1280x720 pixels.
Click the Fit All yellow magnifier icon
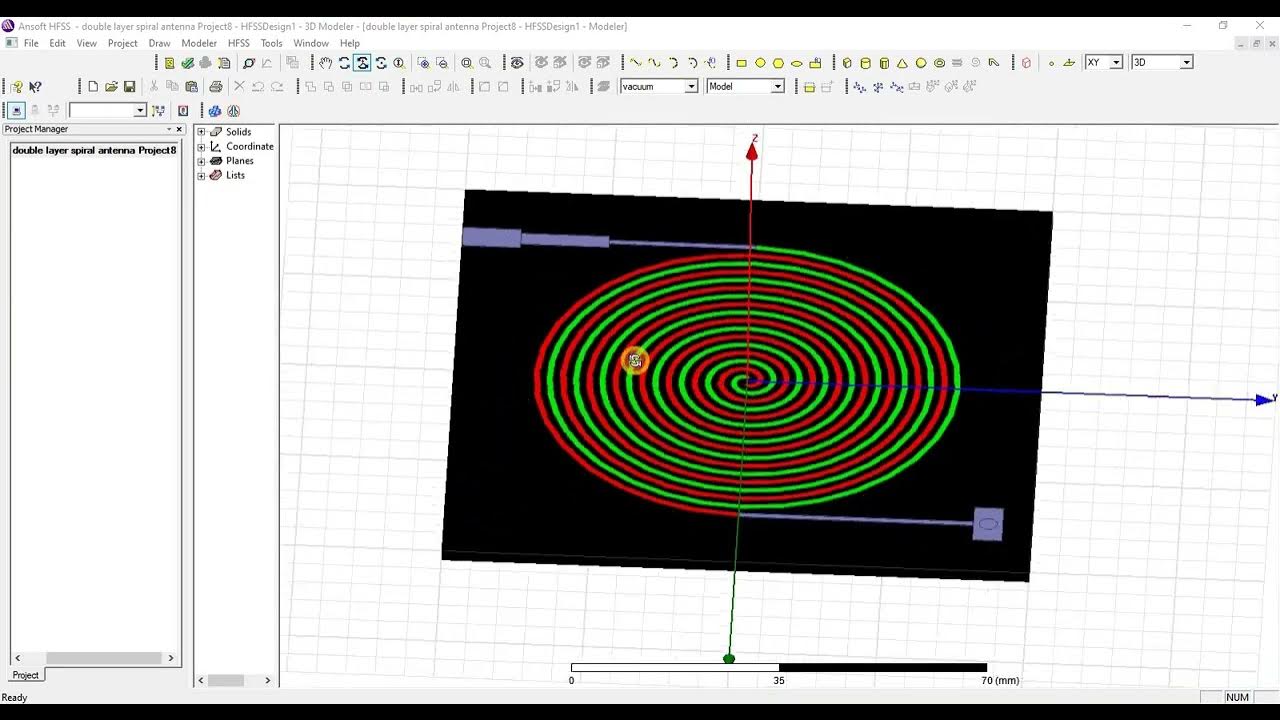(x=467, y=63)
